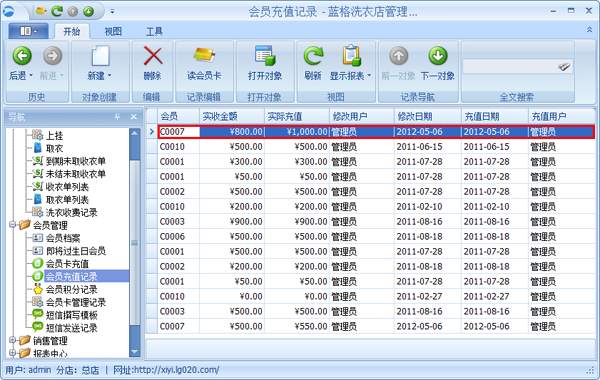Open 洗衣收费记录 in navigation tree
600x380 pixels.
pos(71,212)
